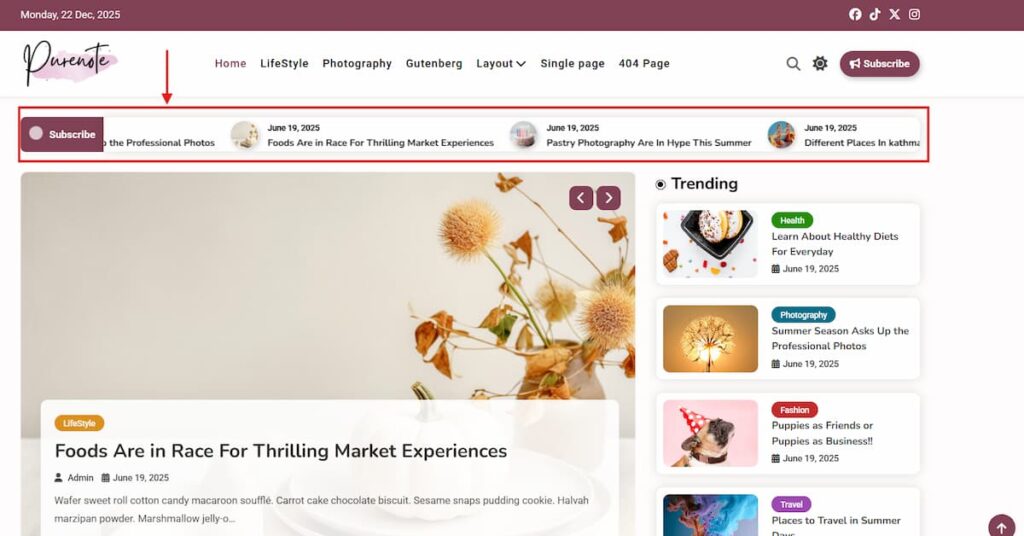Open Pastry Photography ticker headline
The width and height of the screenshot is (1024, 536).
pos(648,142)
